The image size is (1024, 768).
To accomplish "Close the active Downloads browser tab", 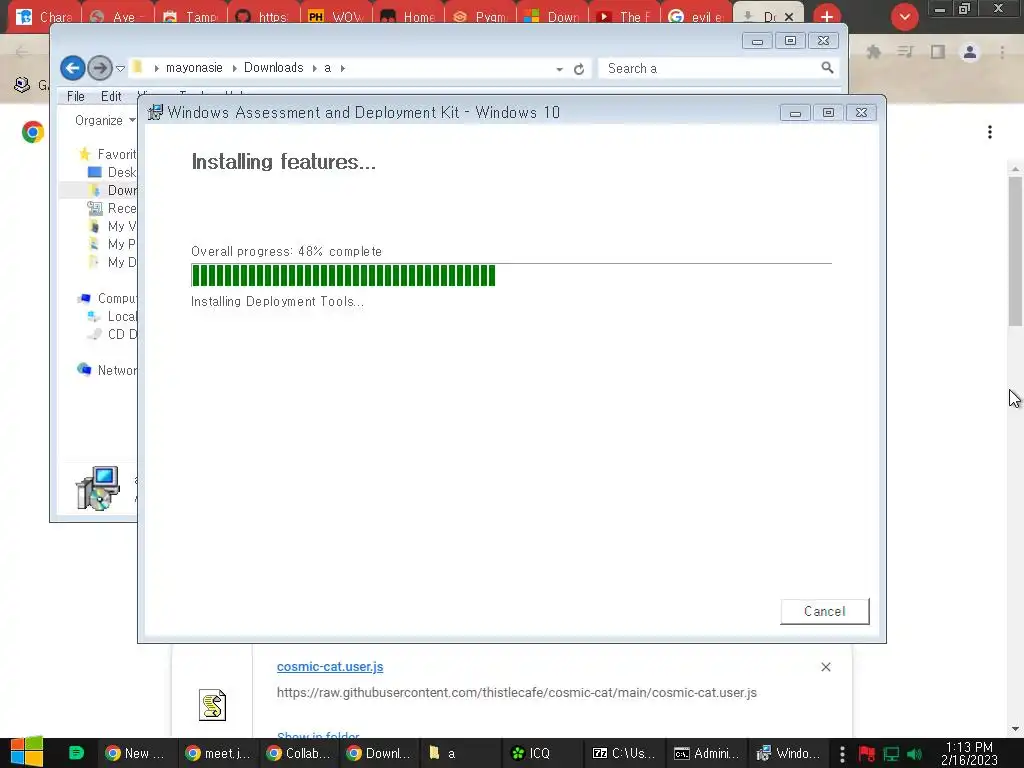I will tap(789, 17).
